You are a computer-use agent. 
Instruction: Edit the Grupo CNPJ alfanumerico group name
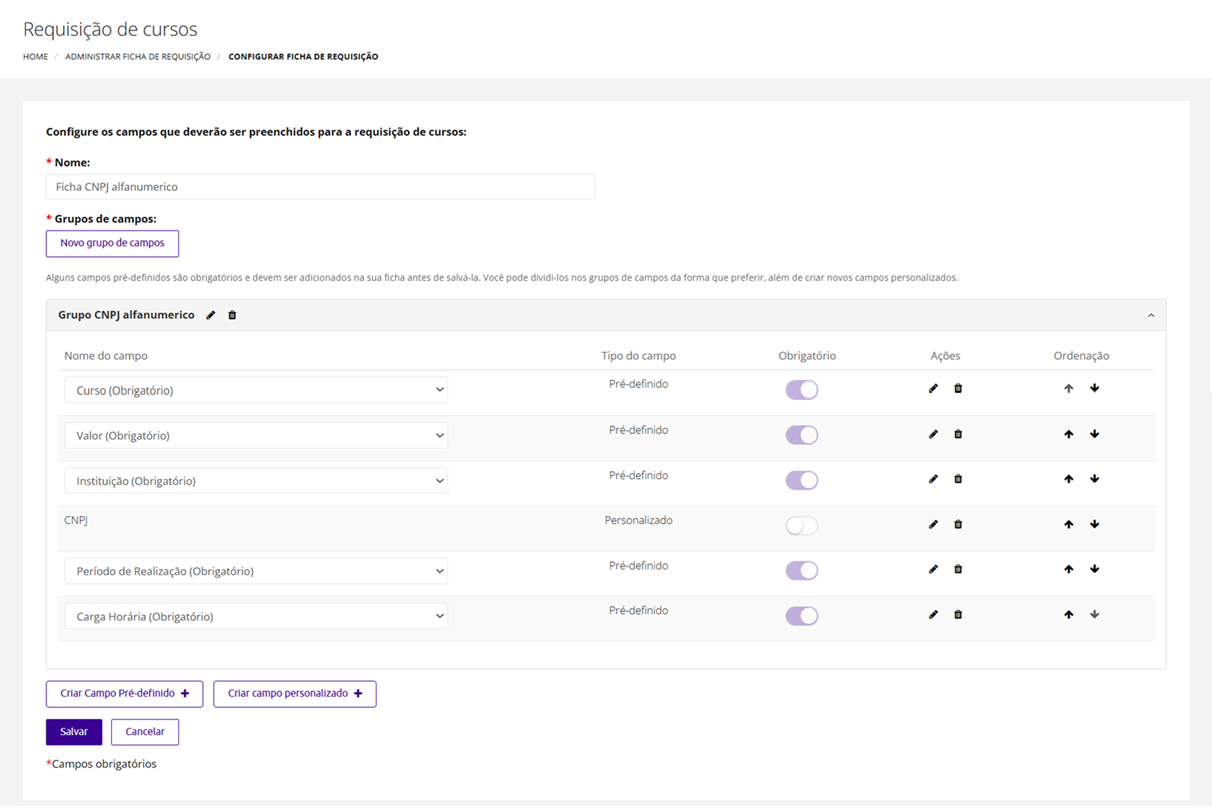click(x=211, y=315)
